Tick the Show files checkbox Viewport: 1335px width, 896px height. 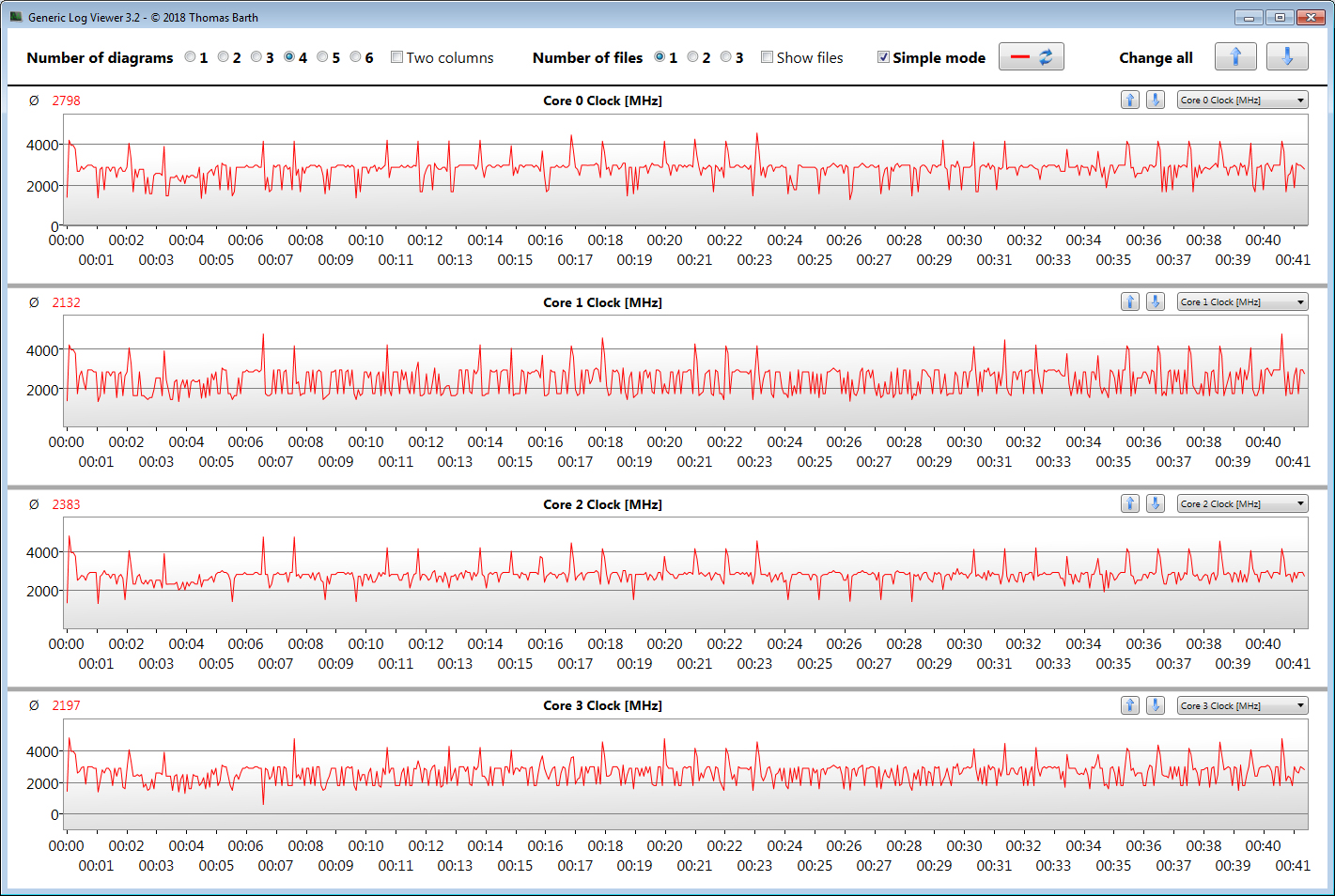[x=768, y=57]
